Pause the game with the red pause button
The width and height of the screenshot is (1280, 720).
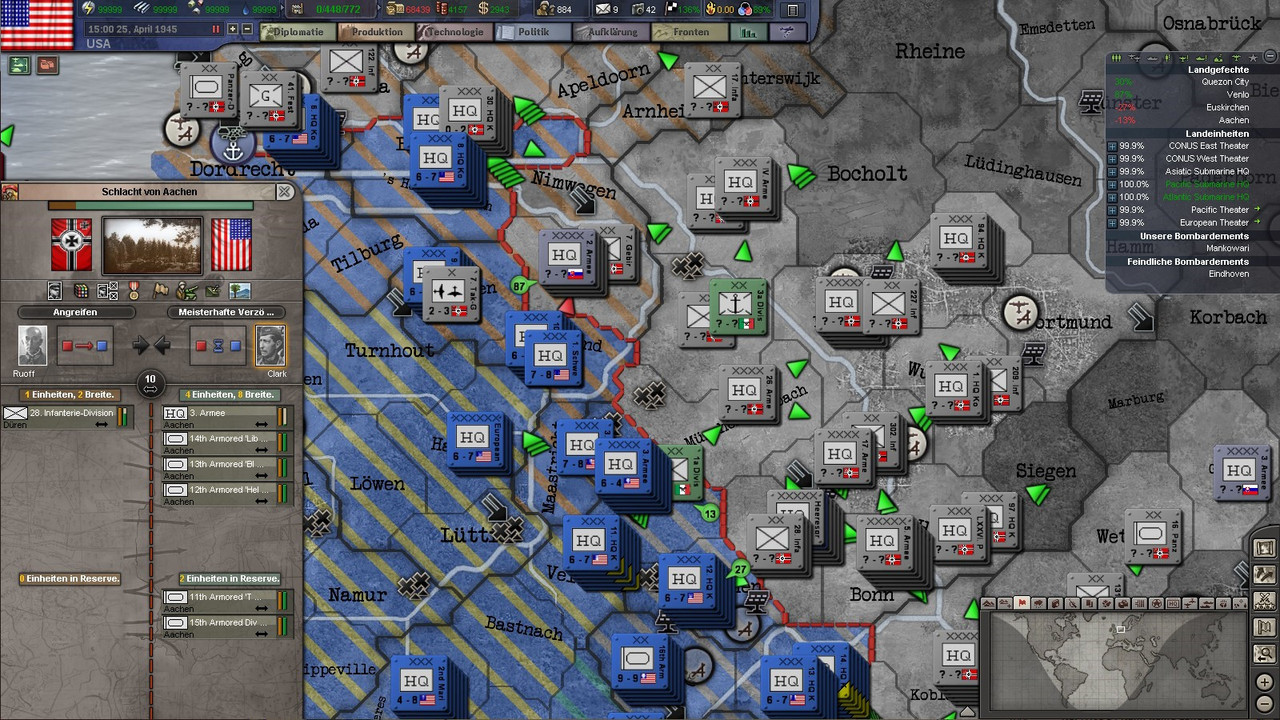tap(216, 30)
